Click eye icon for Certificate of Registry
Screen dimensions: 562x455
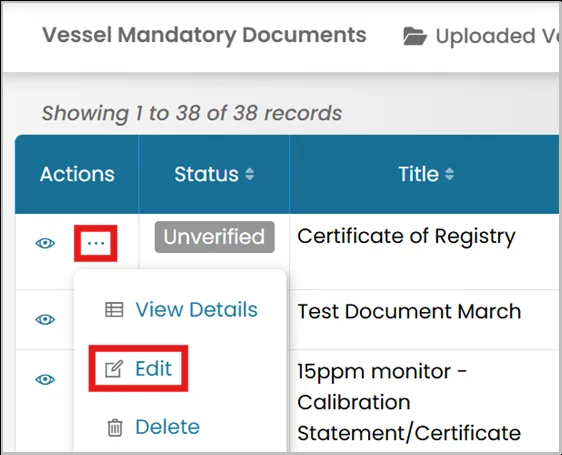[x=45, y=243]
